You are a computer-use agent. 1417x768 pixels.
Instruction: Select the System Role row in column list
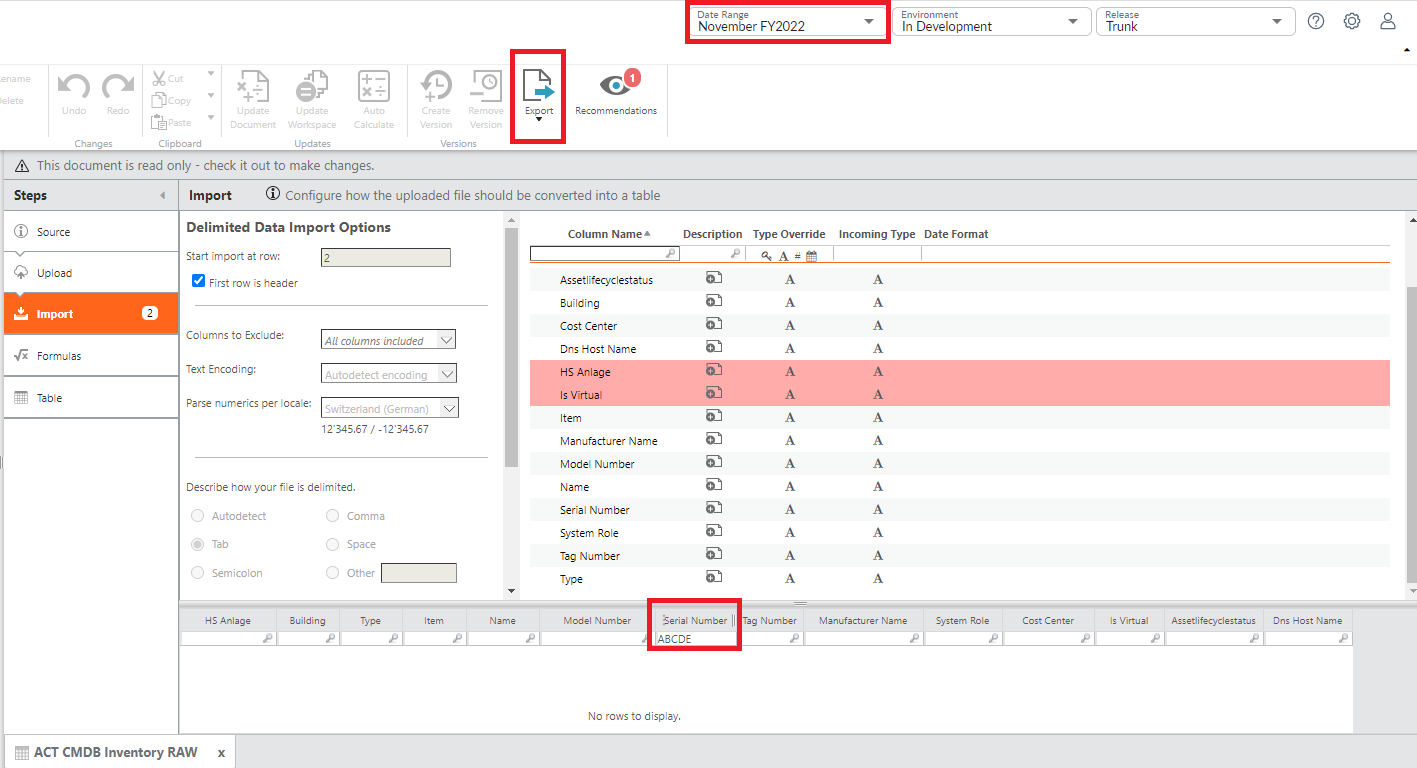coord(959,533)
